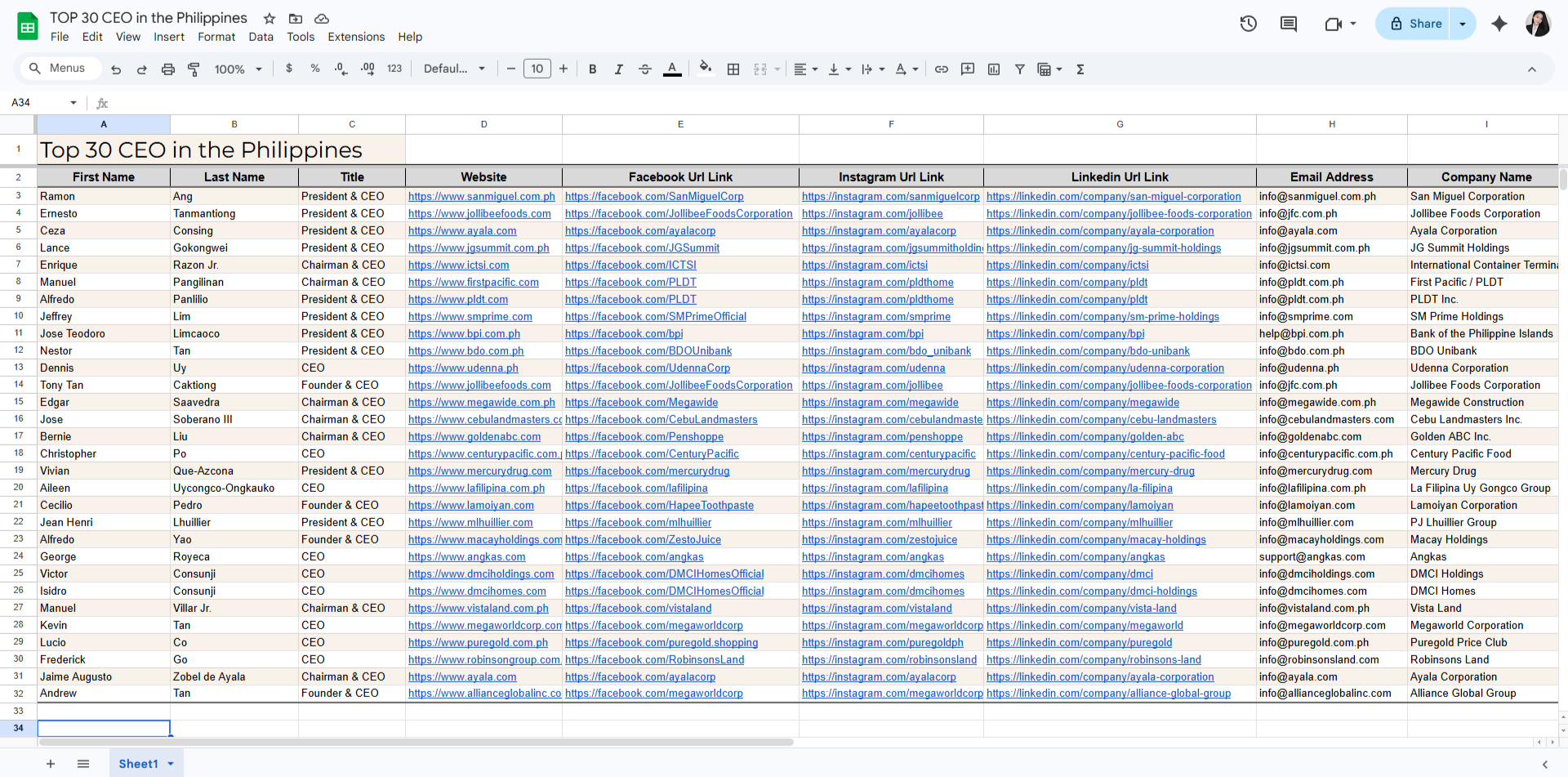This screenshot has height=777, width=1568.
Task: Click the Insert comment icon
Action: click(968, 69)
